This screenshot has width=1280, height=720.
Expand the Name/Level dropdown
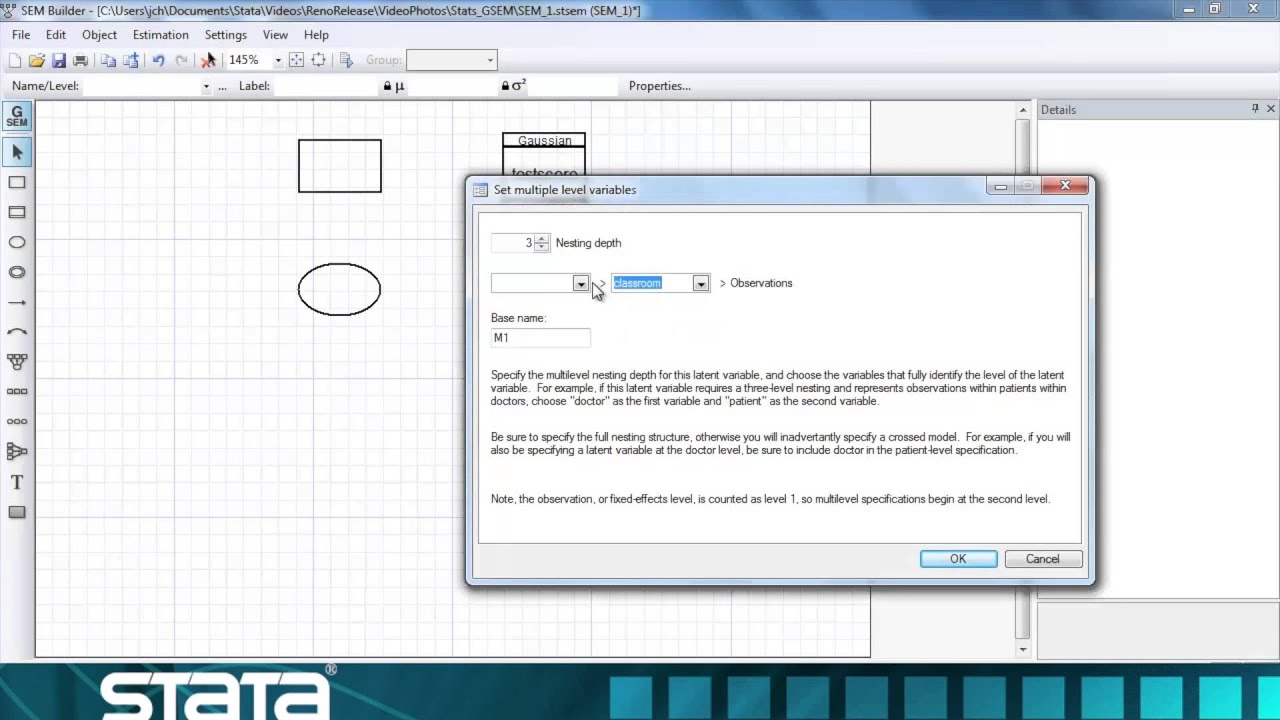(206, 86)
